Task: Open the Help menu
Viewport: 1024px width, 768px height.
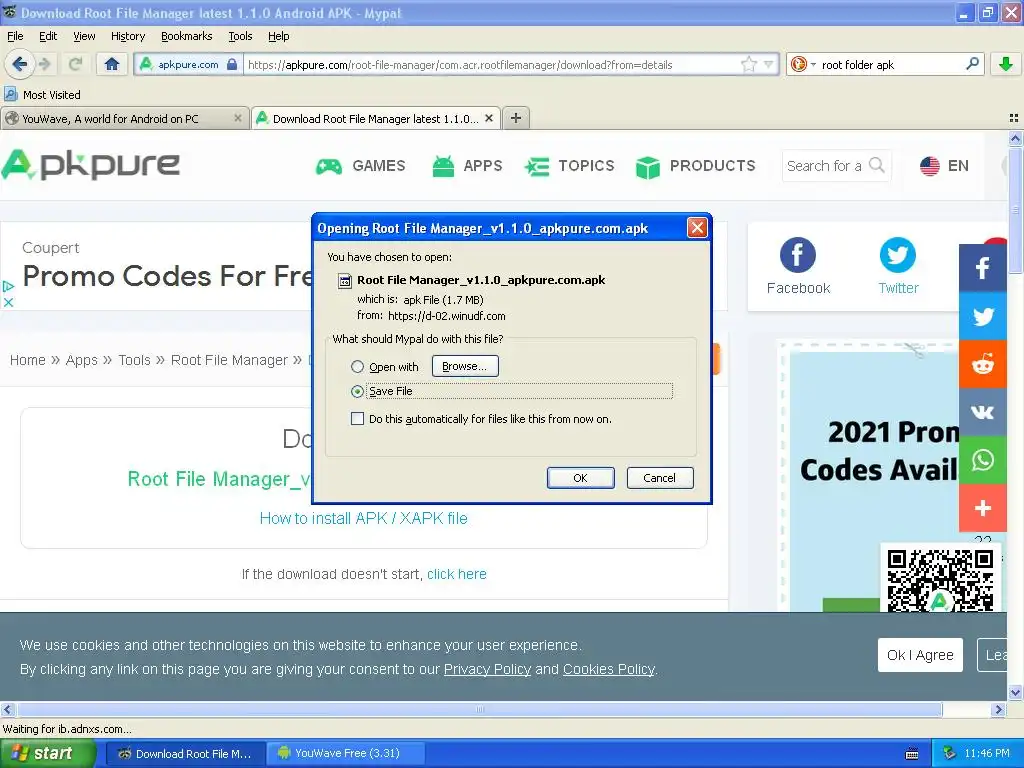Action: click(x=278, y=36)
